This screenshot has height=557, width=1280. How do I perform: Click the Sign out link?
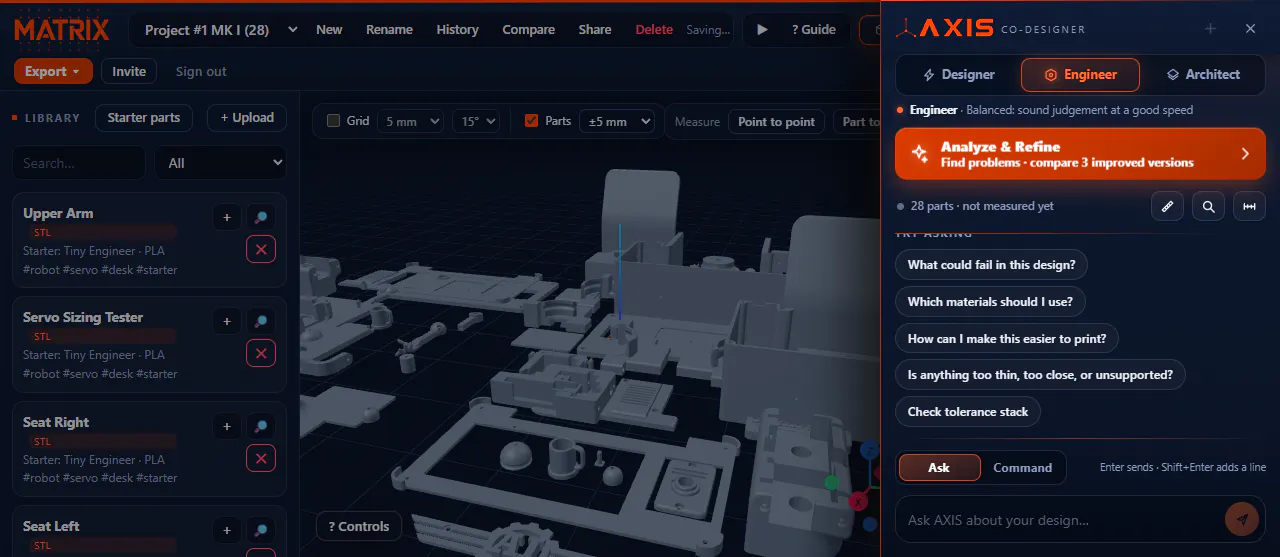point(201,71)
